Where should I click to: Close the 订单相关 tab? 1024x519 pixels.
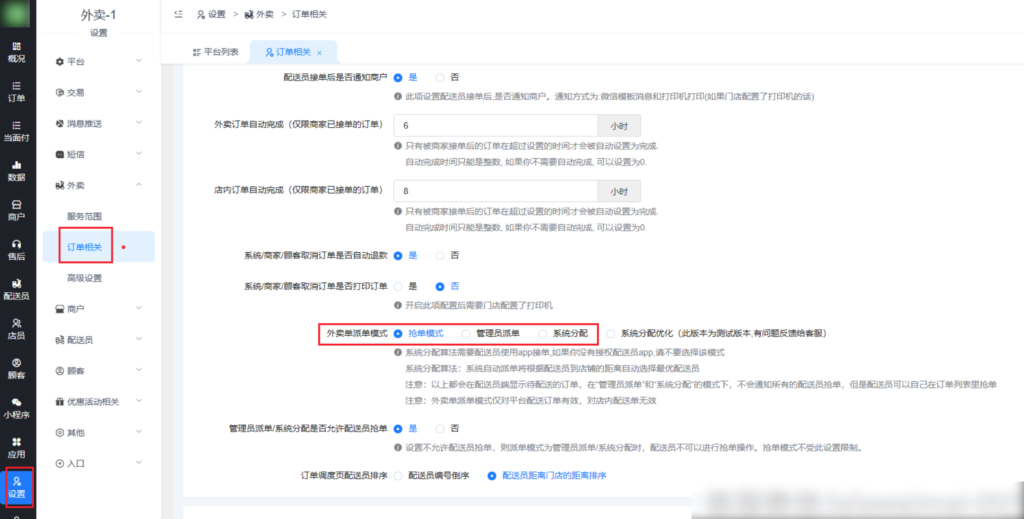[319, 52]
